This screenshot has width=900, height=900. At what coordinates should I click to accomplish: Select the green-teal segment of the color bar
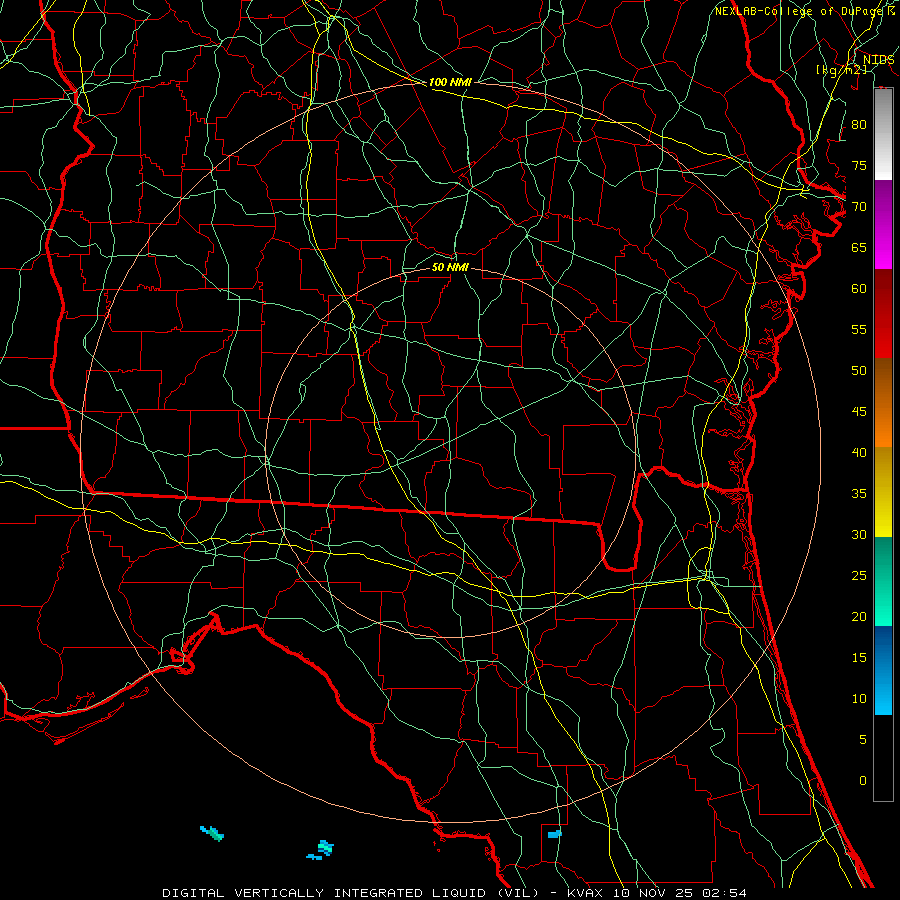pyautogui.click(x=883, y=581)
